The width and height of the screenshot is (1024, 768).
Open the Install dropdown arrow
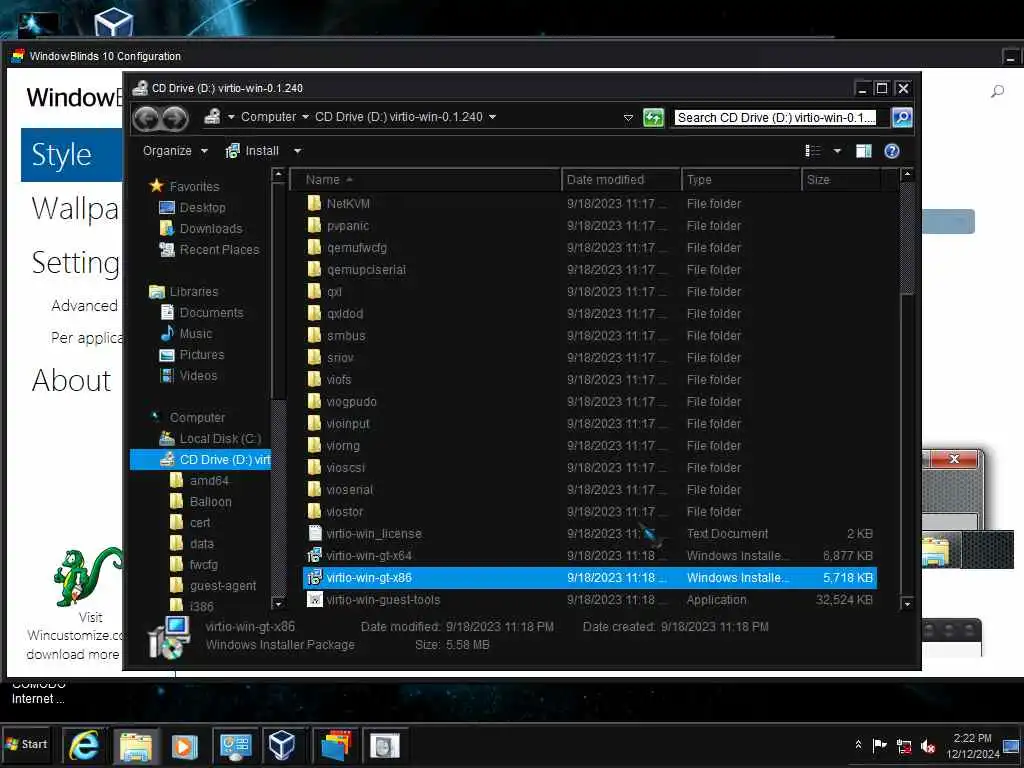point(298,151)
